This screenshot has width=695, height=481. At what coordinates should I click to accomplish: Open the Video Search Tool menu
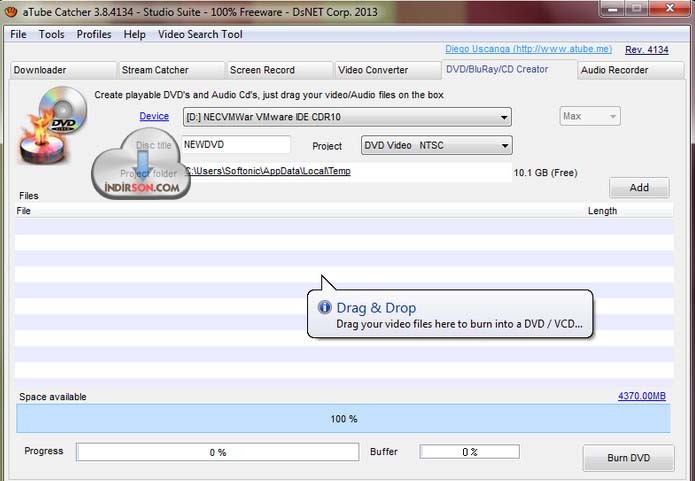(x=200, y=34)
